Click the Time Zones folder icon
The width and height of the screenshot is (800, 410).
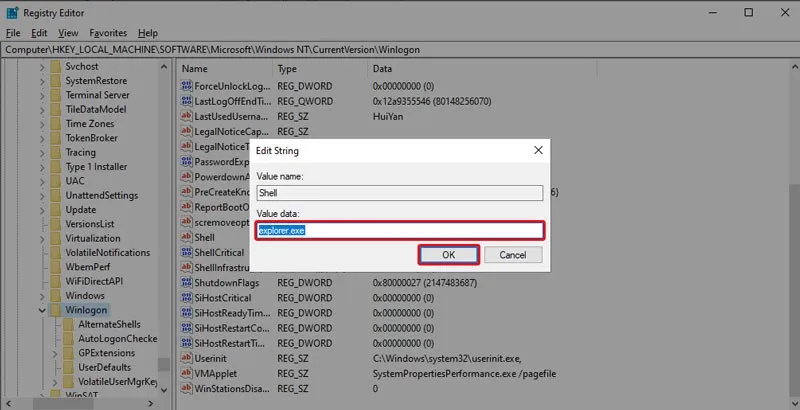[x=56, y=123]
